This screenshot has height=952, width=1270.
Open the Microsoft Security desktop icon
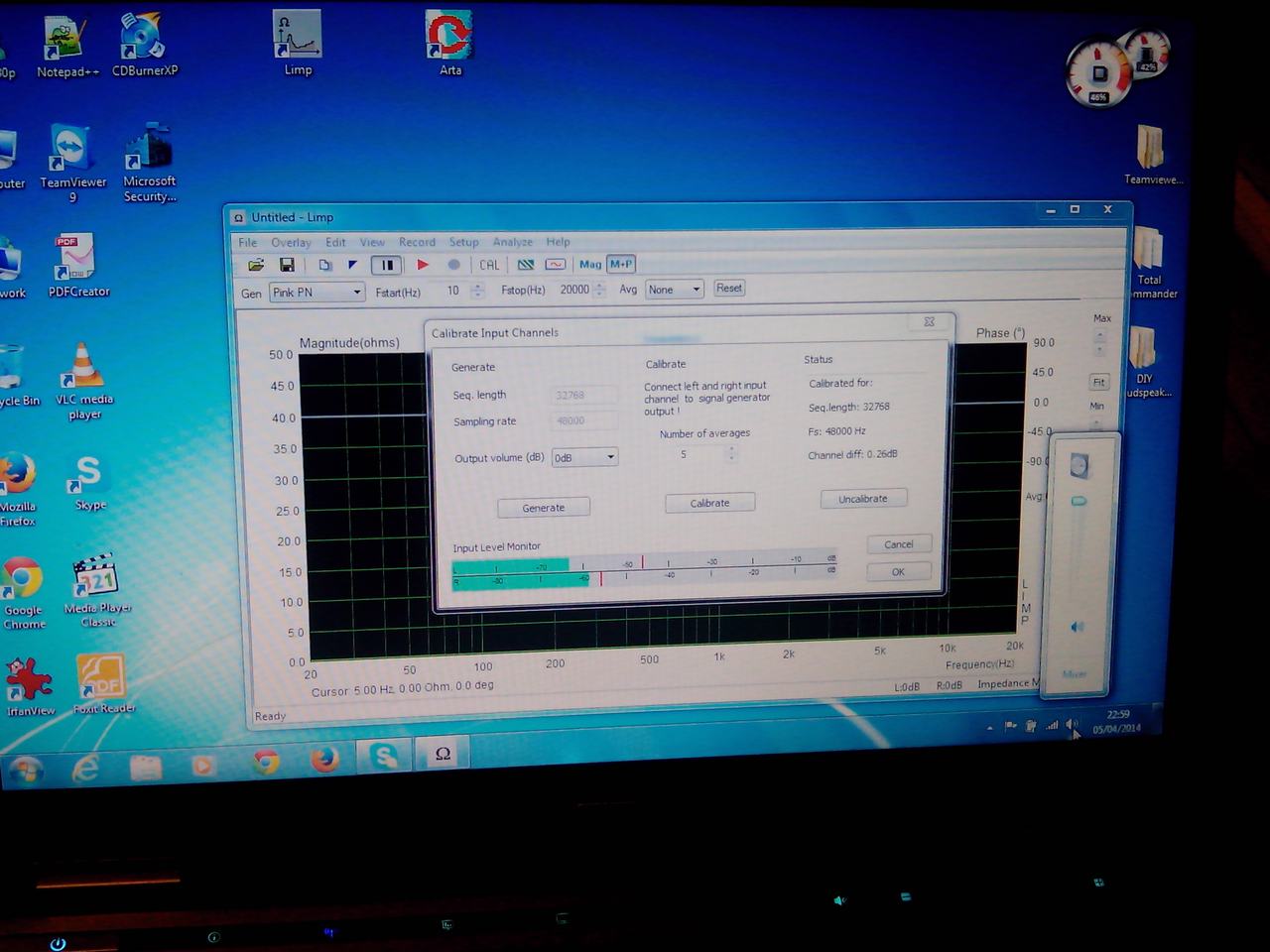[149, 164]
